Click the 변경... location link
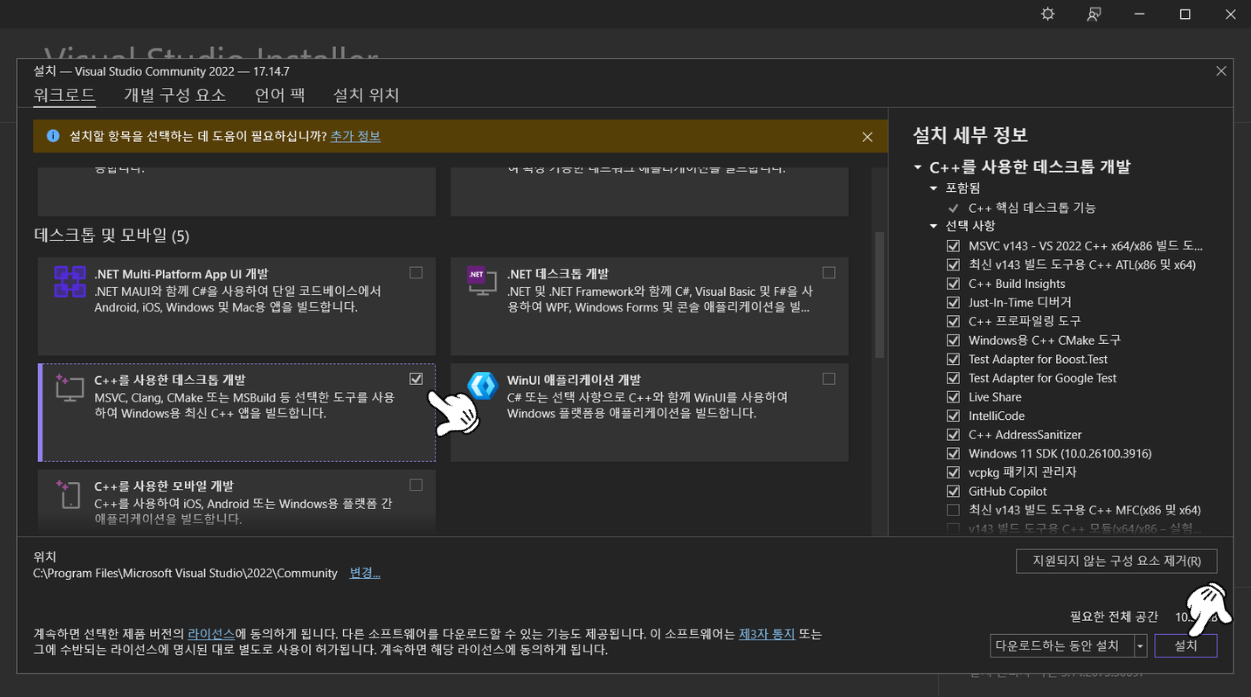The width and height of the screenshot is (1251, 697). [364, 573]
